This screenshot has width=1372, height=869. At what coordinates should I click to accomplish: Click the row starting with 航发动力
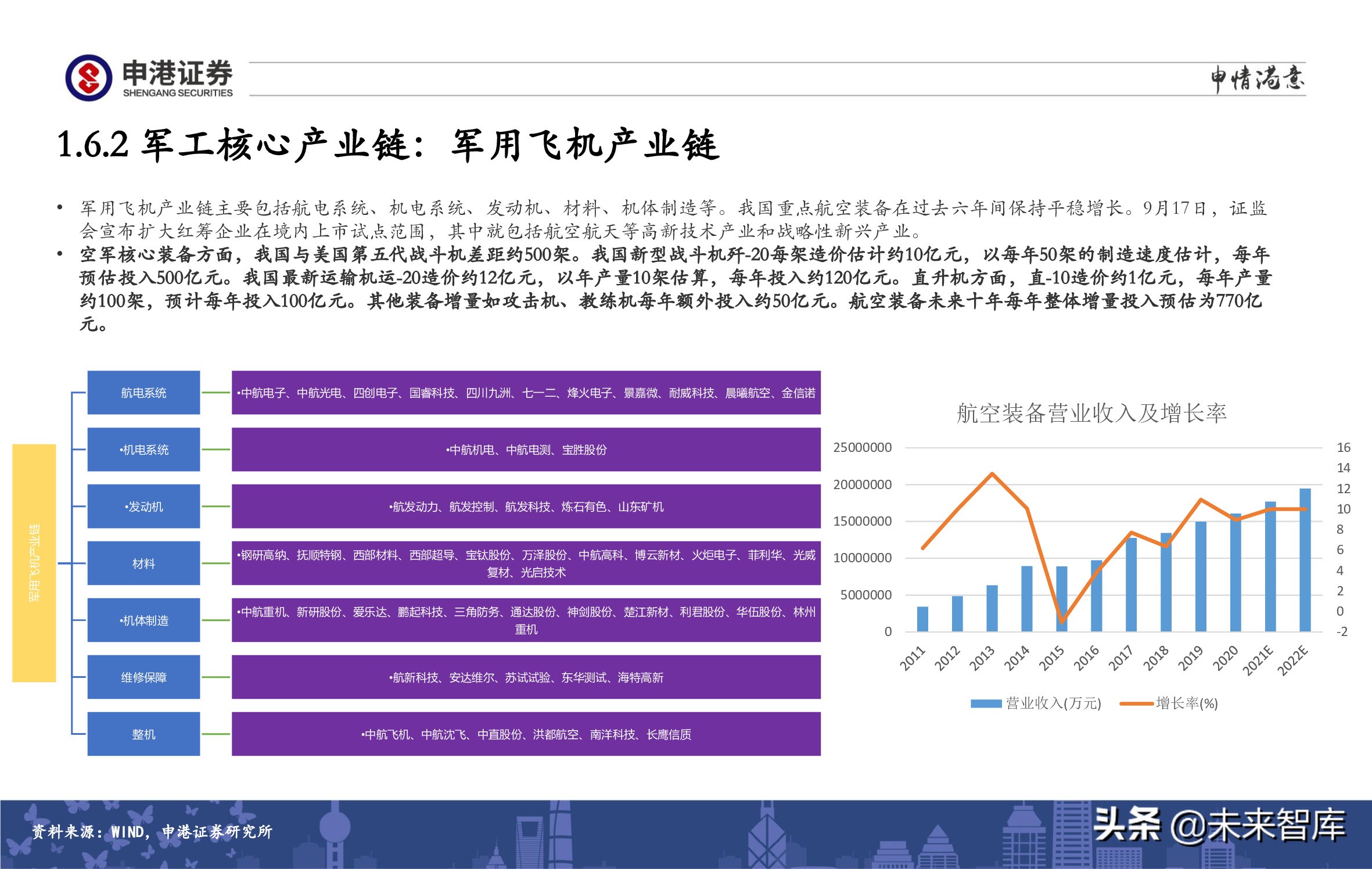click(x=526, y=507)
